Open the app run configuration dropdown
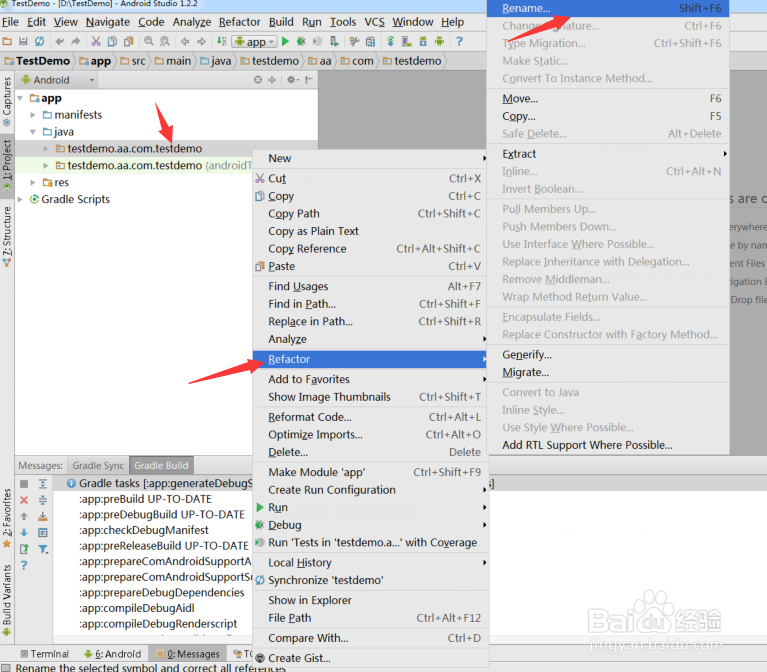Screen dimensions: 767x672 pos(255,42)
